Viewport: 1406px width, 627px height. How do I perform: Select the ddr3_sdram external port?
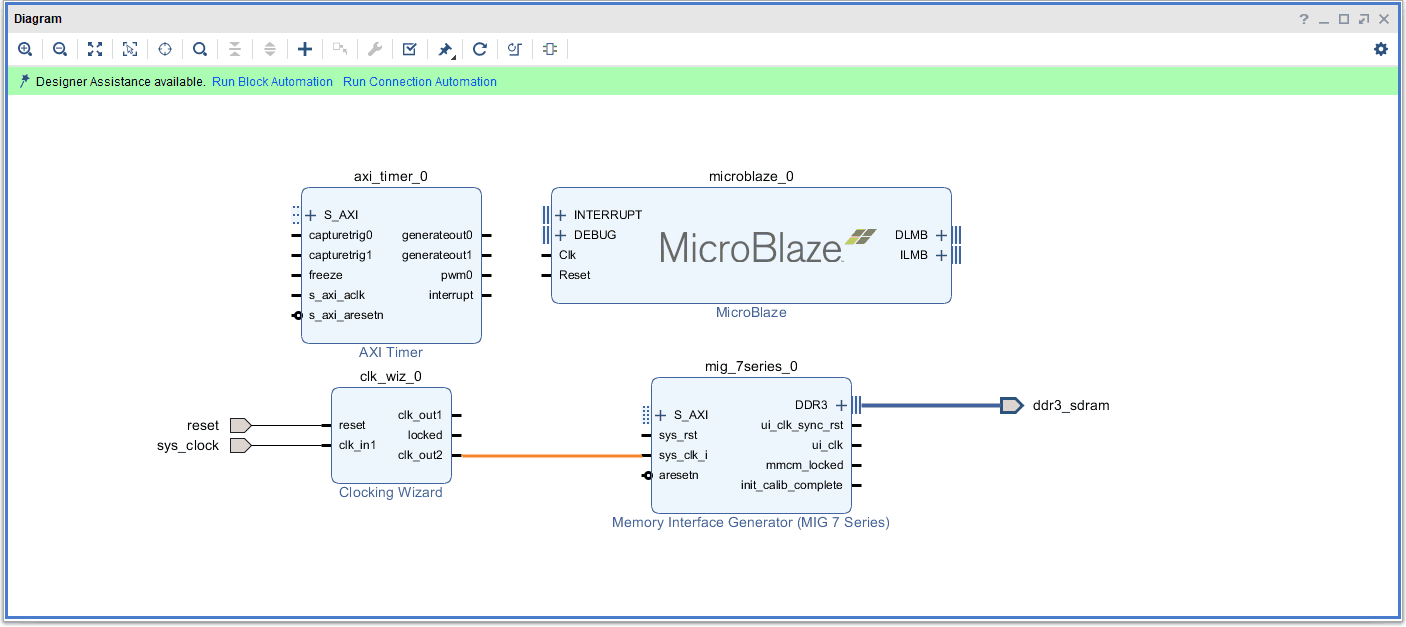[x=1012, y=405]
